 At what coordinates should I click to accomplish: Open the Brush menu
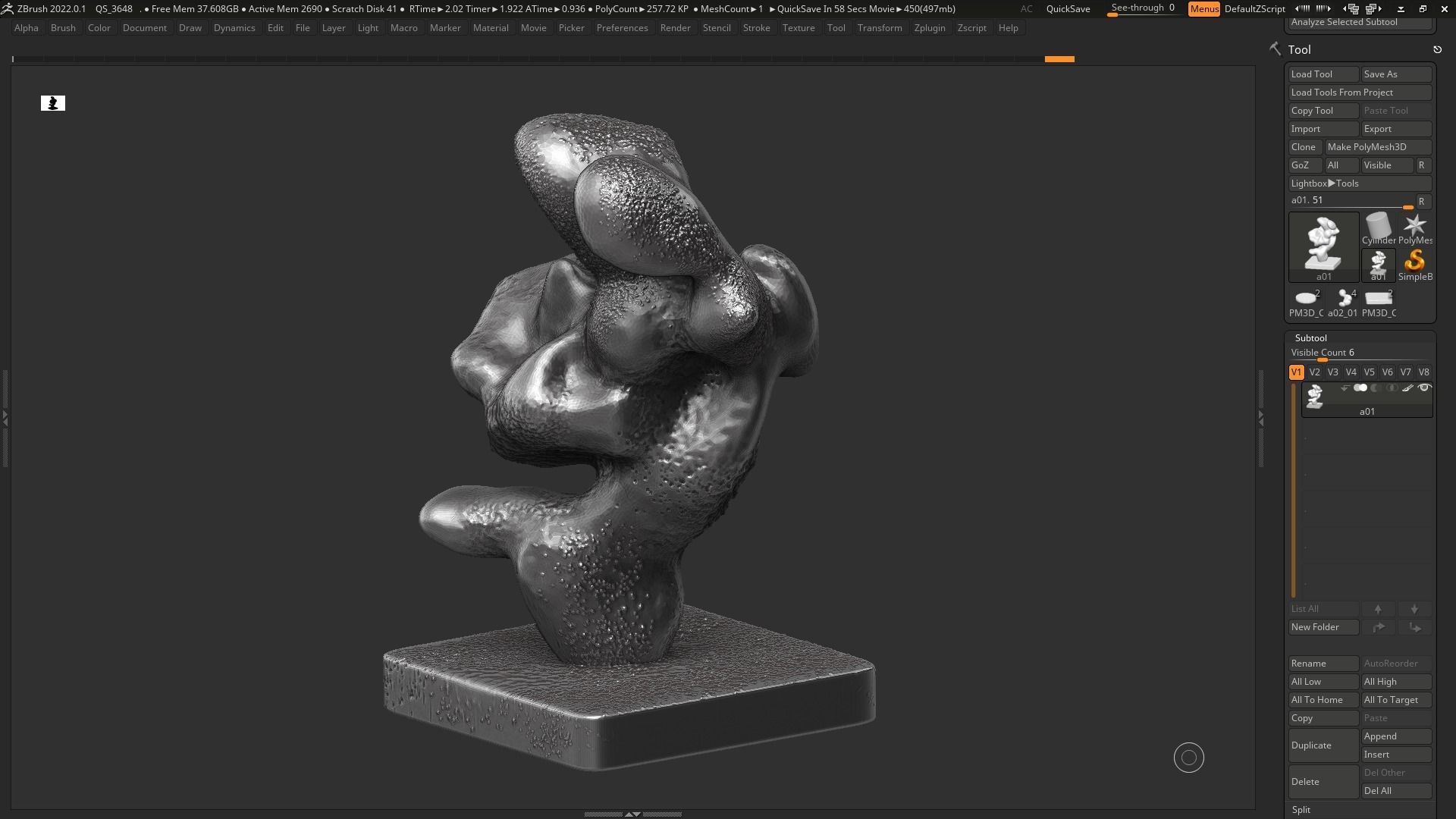tap(63, 28)
